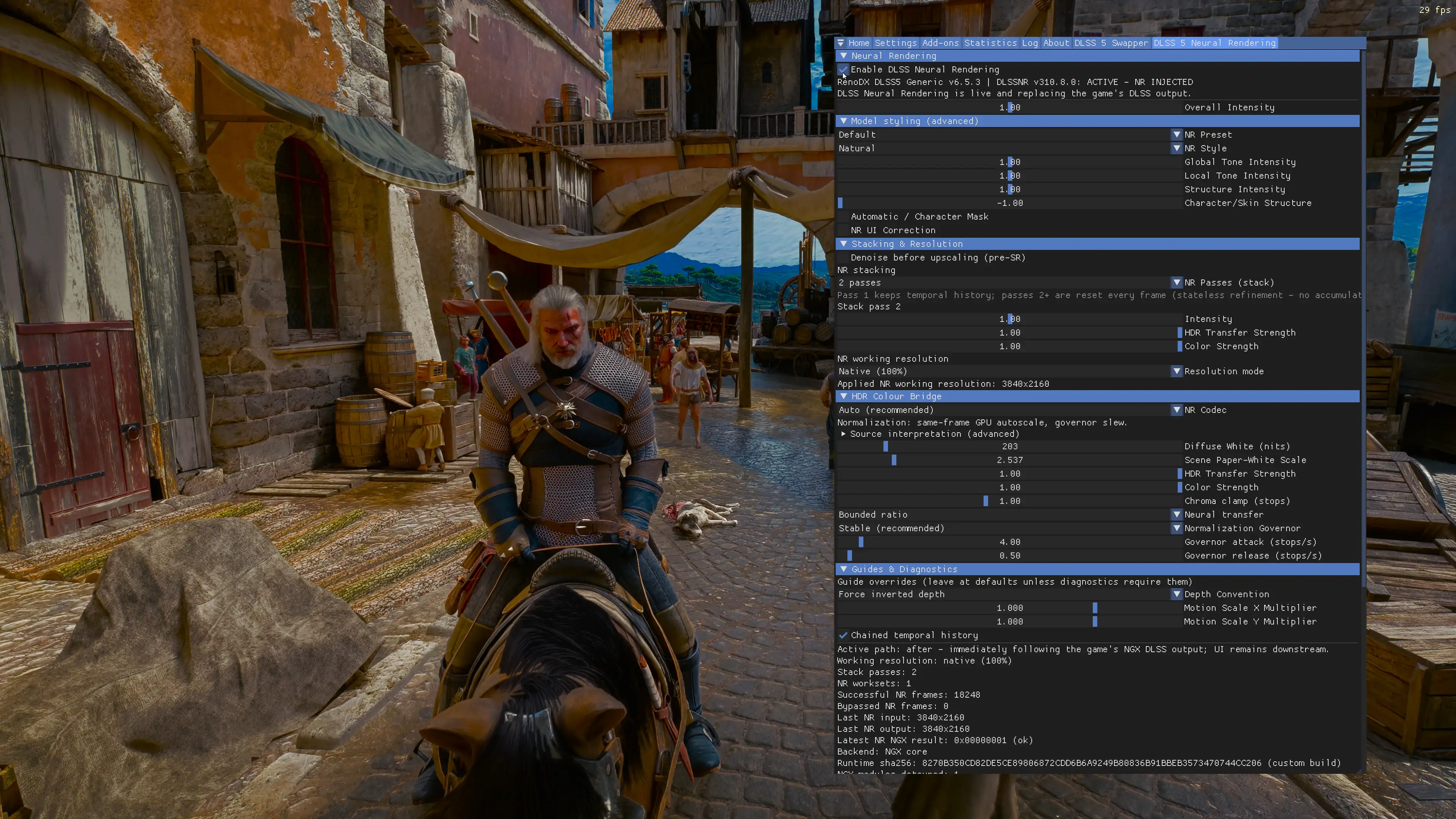Open the Normalization Governor dropdown
This screenshot has width=1456, height=819.
(1009, 528)
